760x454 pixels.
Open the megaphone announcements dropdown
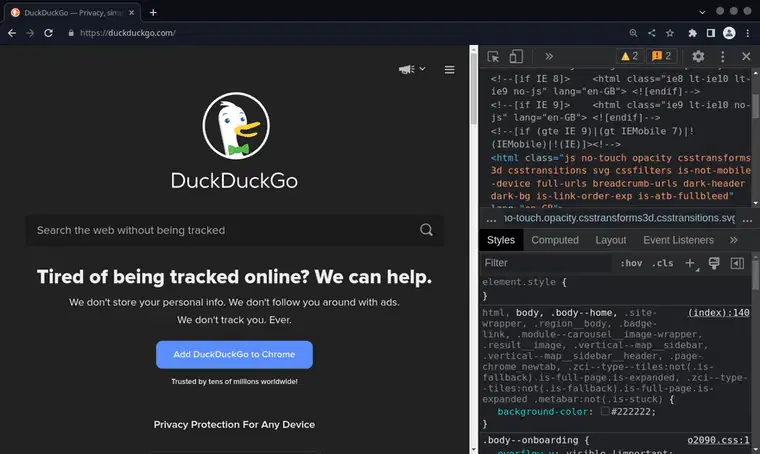(412, 69)
